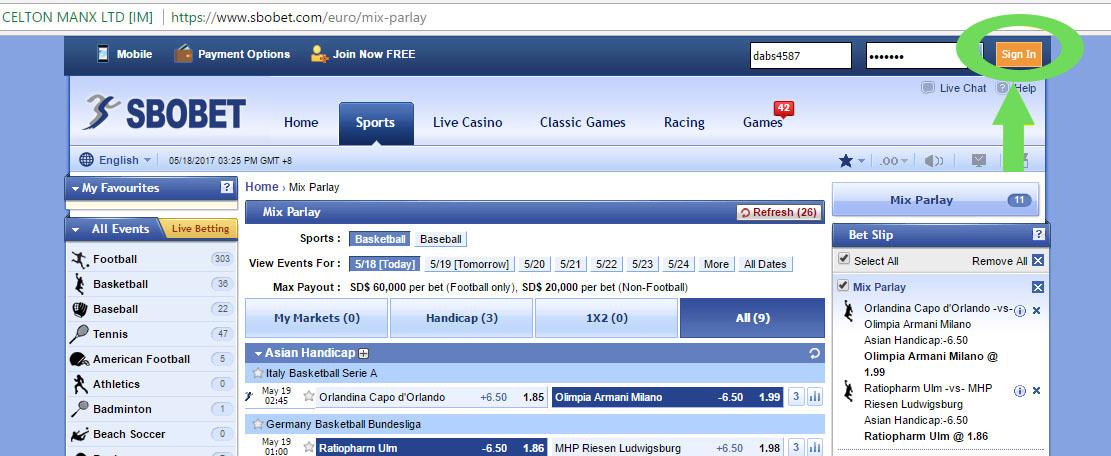Click the globe language icon
This screenshot has width=1111, height=456.
tap(86, 159)
